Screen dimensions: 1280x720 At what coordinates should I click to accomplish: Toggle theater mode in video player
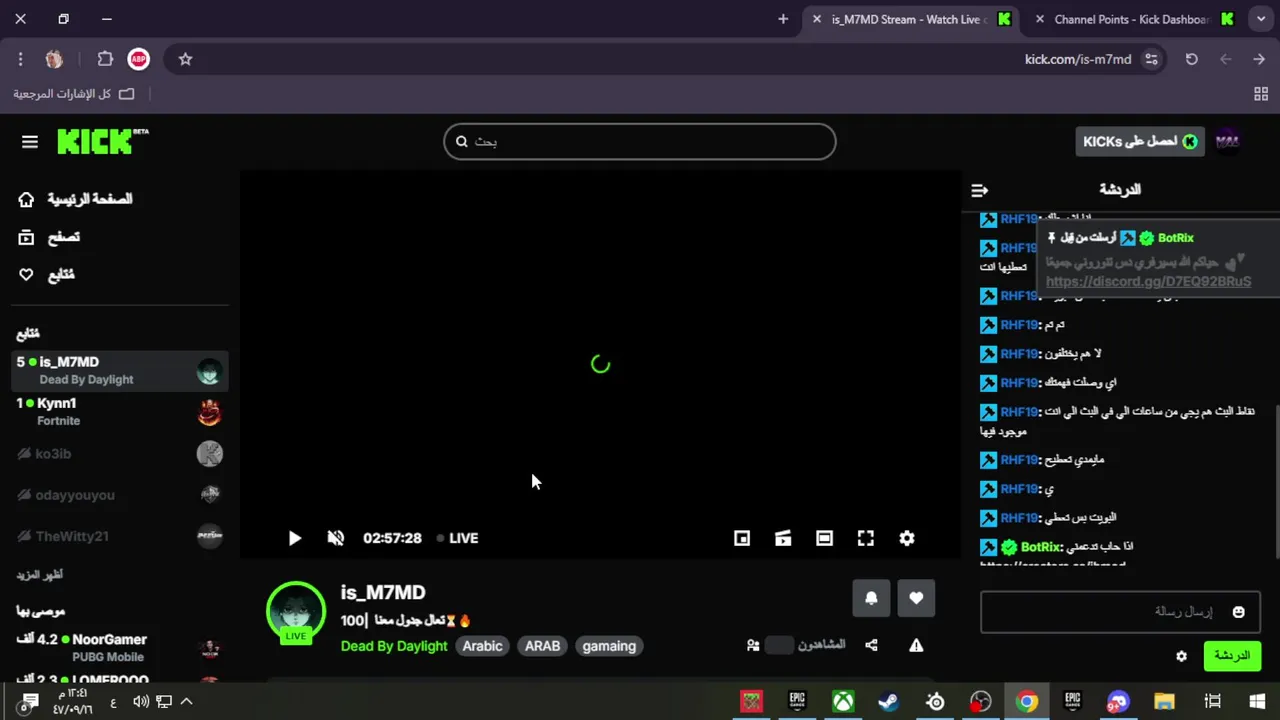pyautogui.click(x=824, y=538)
